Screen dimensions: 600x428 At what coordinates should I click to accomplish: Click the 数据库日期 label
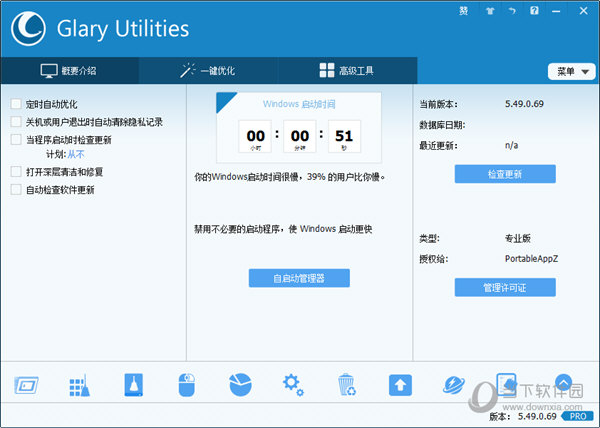coord(442,125)
